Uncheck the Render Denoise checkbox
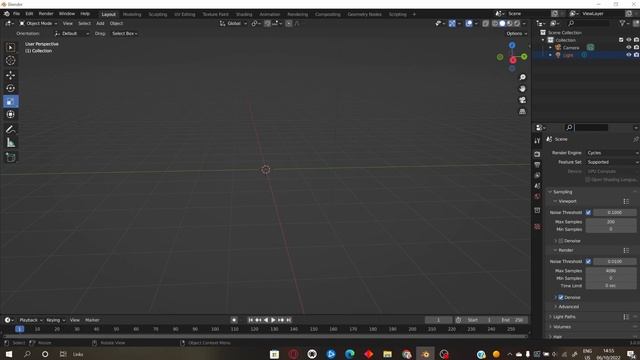This screenshot has height=360, width=640. tap(561, 298)
